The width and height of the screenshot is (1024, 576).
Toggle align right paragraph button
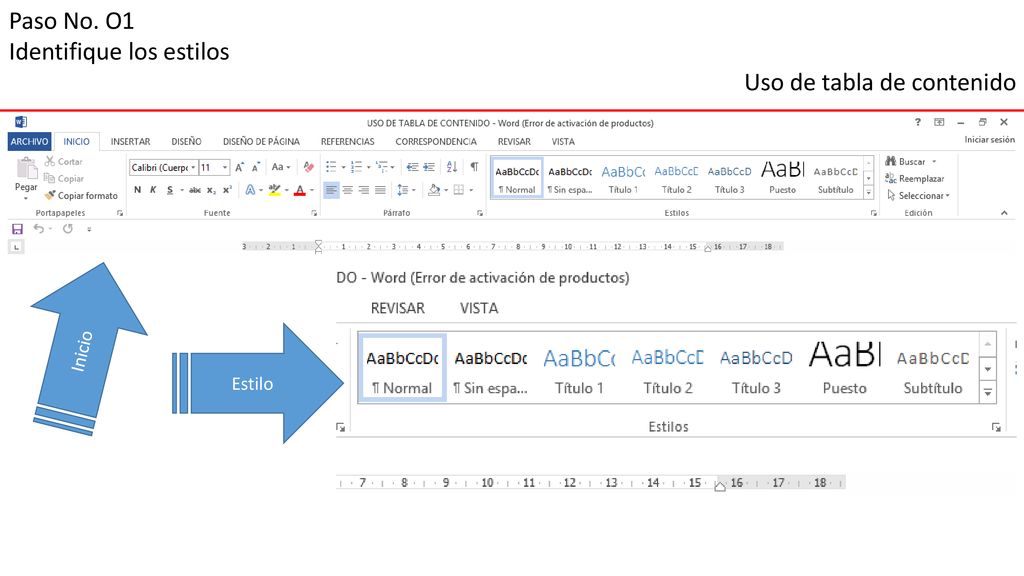click(364, 190)
